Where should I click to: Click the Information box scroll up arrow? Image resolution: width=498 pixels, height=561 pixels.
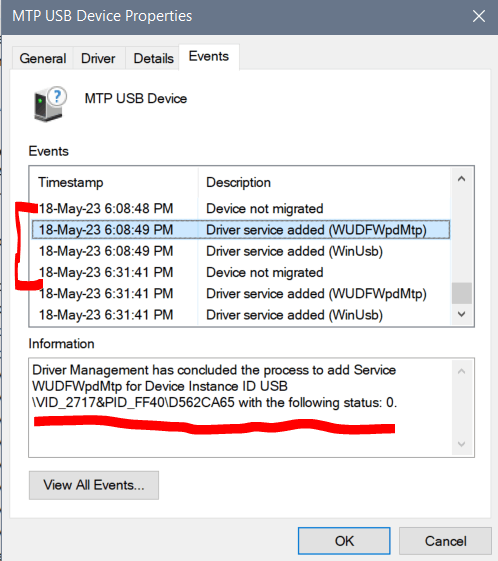click(462, 371)
